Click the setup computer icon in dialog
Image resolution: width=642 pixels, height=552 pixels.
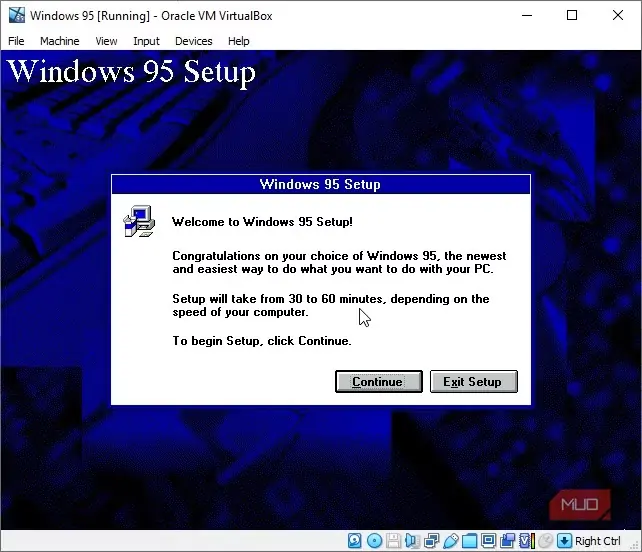pos(139,221)
